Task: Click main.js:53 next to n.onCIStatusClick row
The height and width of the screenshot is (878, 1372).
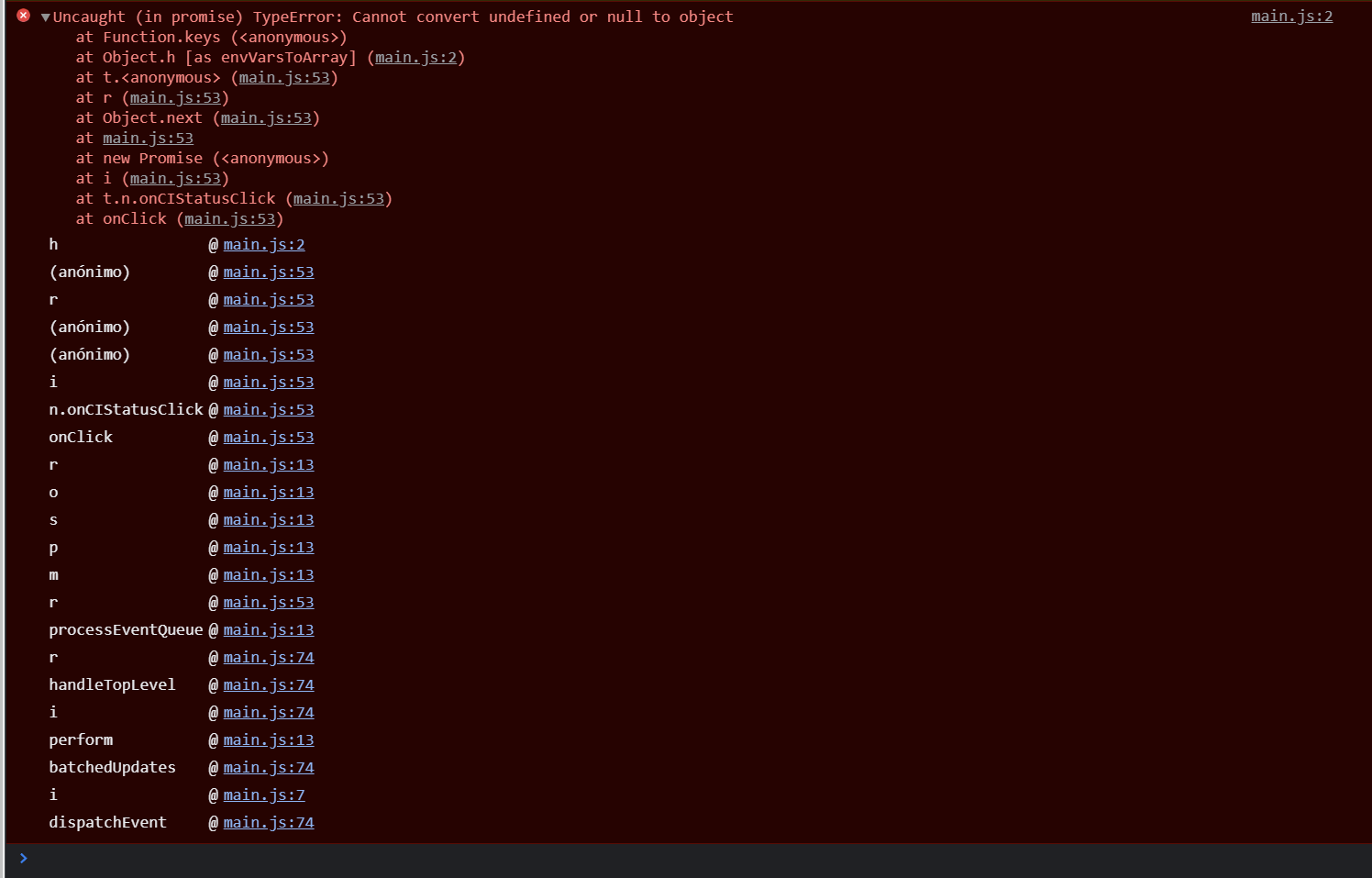Action: 268,409
